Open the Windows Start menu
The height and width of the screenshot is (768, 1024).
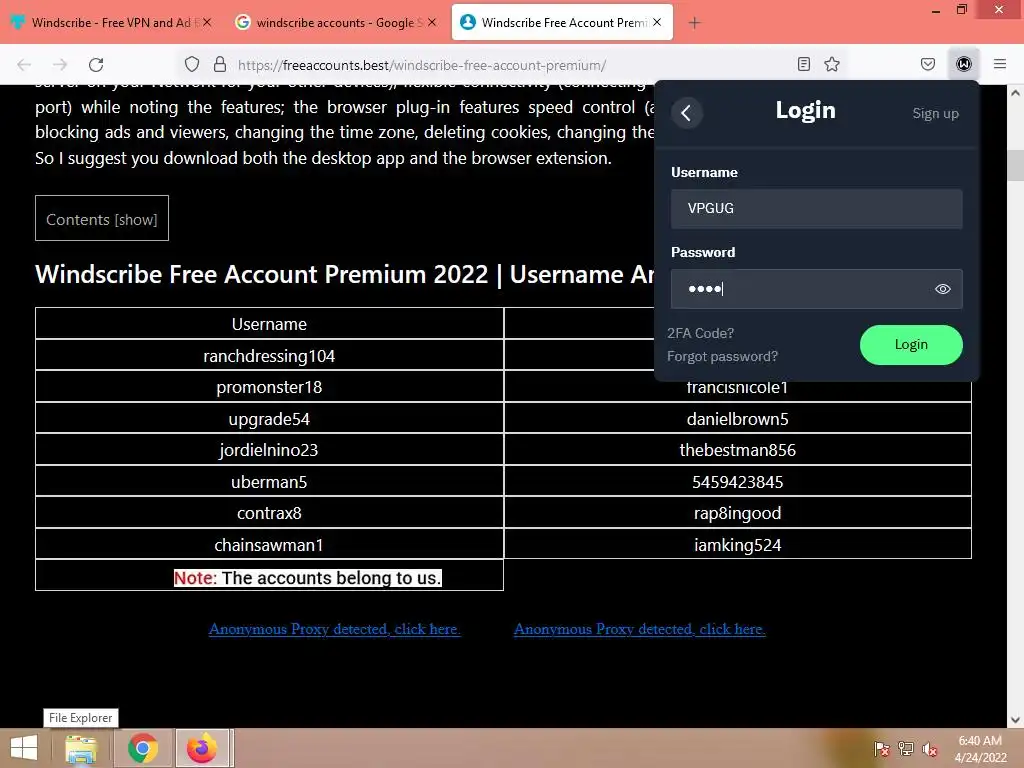point(24,748)
